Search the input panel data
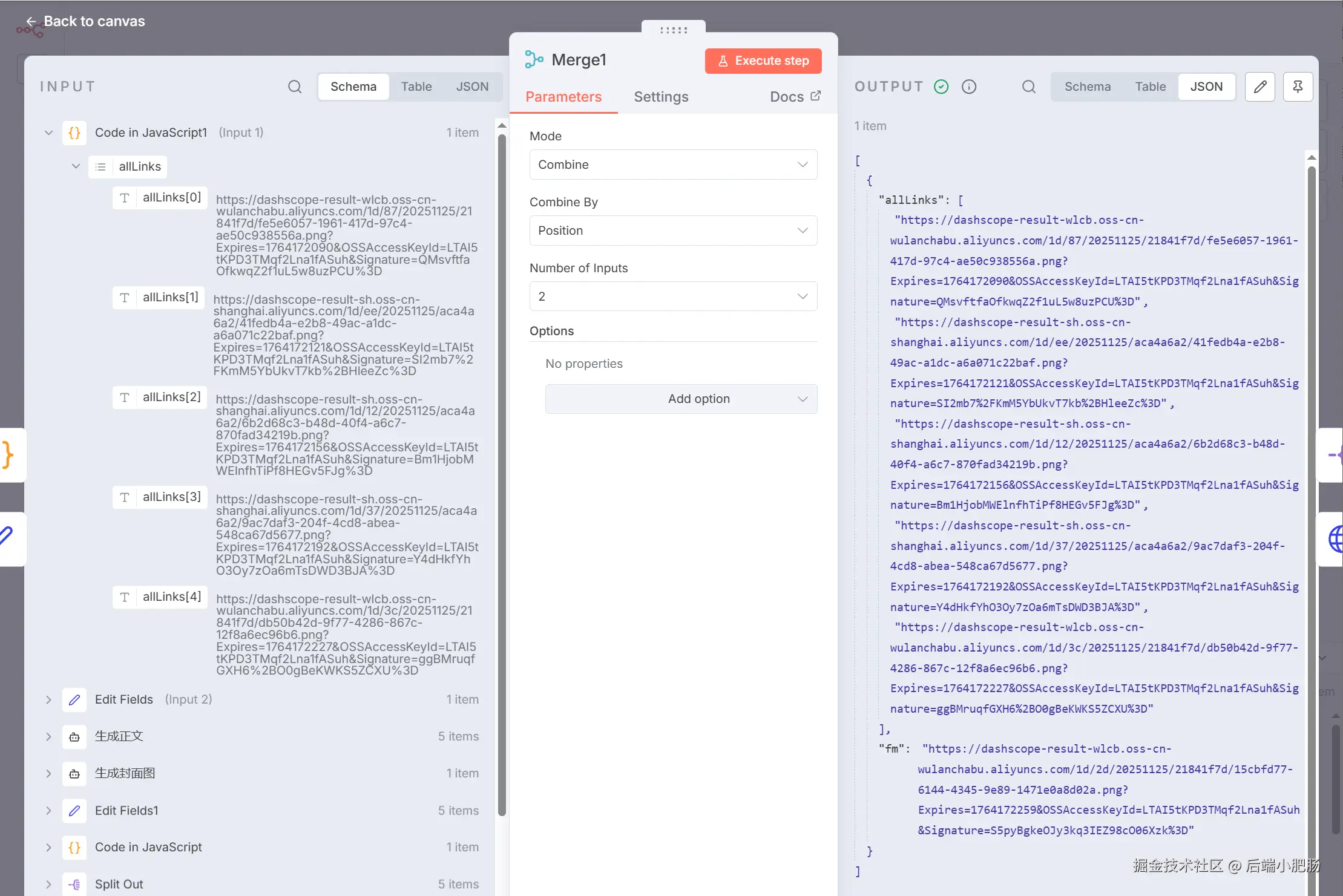Screen dimensions: 1343x896 295,87
